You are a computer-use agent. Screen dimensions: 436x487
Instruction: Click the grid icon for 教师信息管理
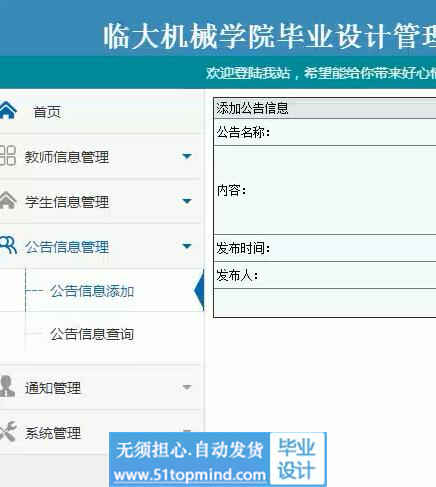tap(8, 155)
